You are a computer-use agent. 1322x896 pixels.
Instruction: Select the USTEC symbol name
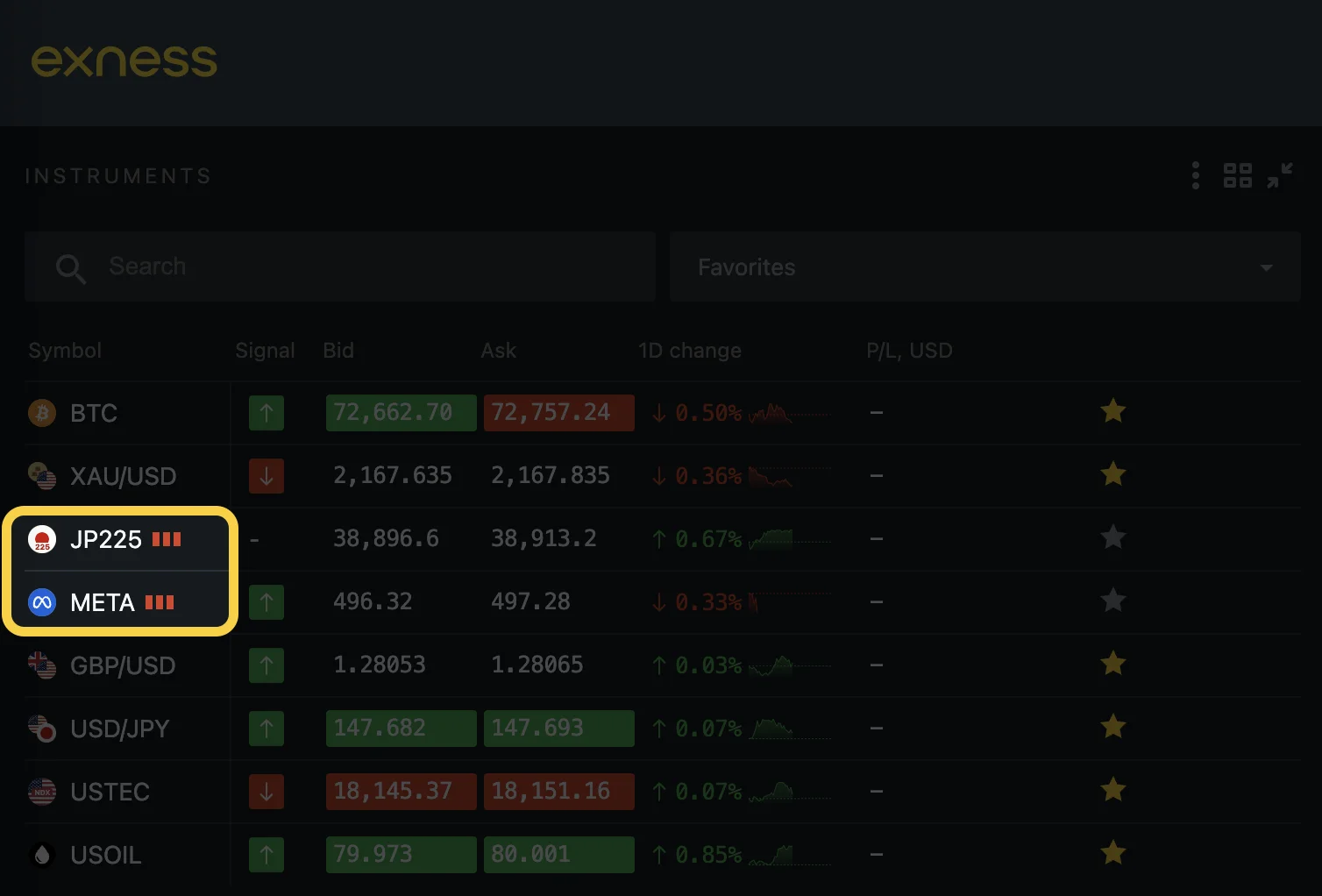point(110,792)
